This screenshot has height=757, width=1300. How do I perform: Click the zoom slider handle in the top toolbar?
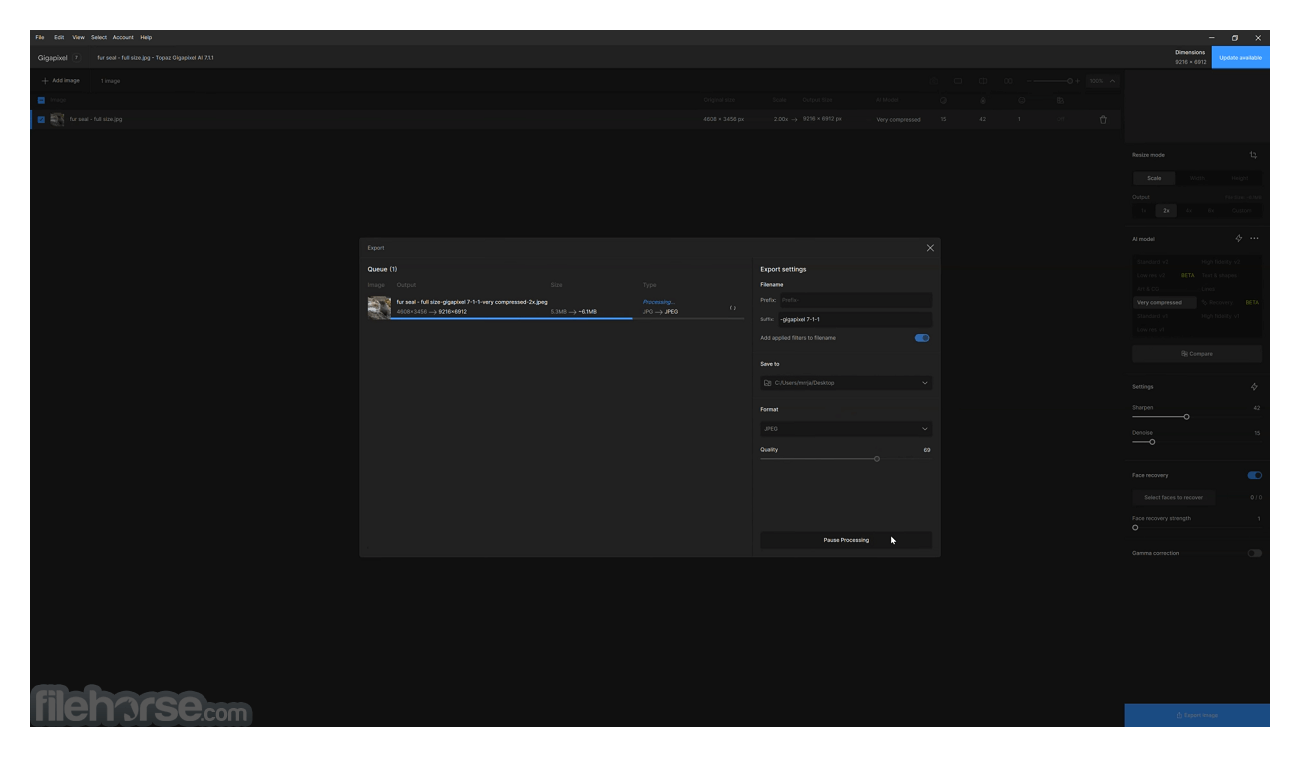point(1070,81)
